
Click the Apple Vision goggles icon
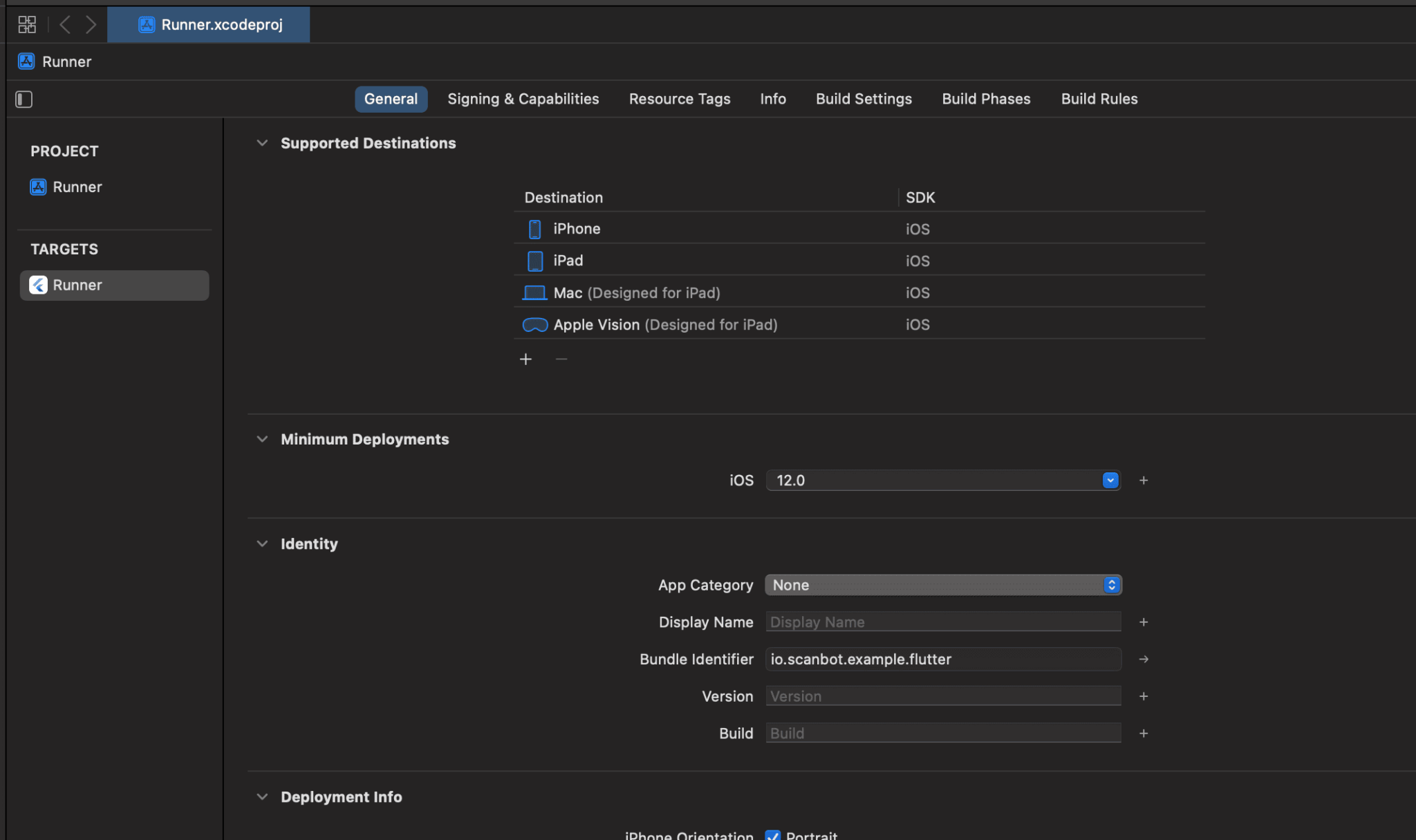[x=534, y=324]
